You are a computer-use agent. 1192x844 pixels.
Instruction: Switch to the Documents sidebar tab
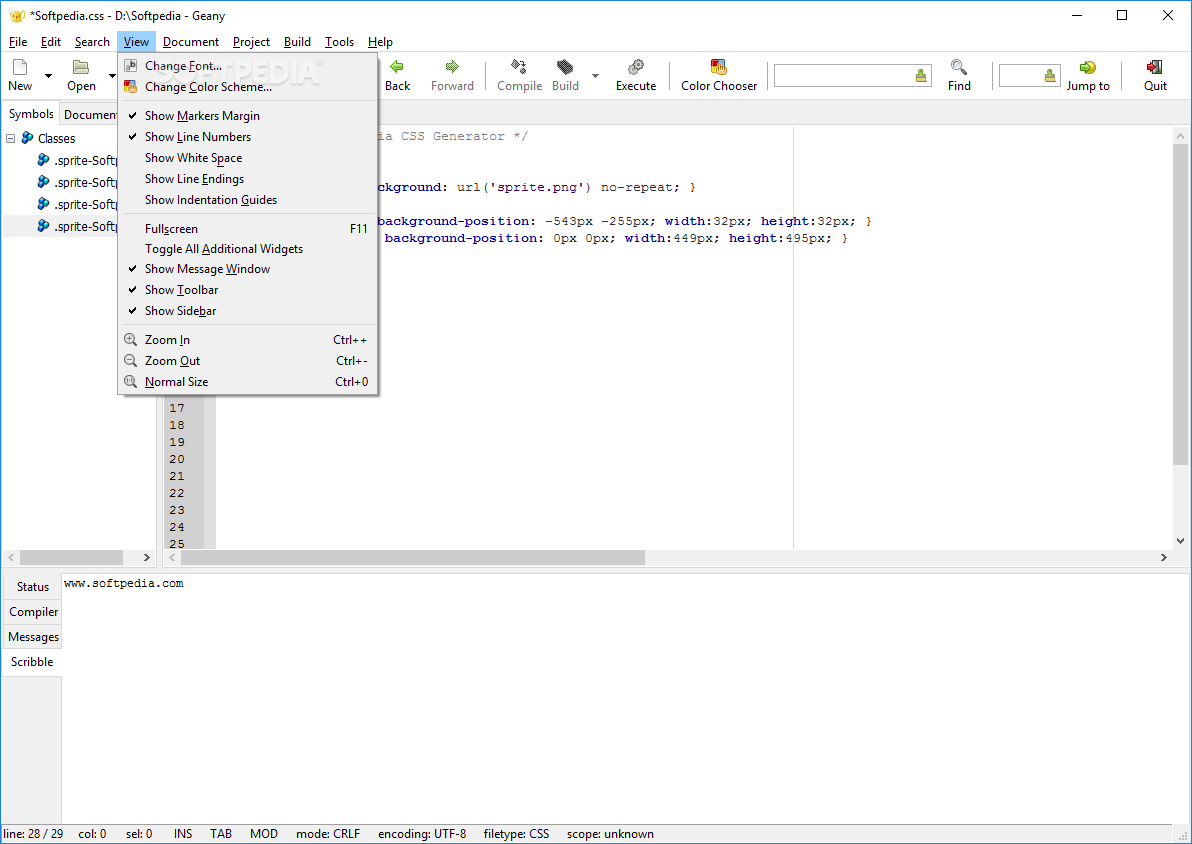[90, 115]
